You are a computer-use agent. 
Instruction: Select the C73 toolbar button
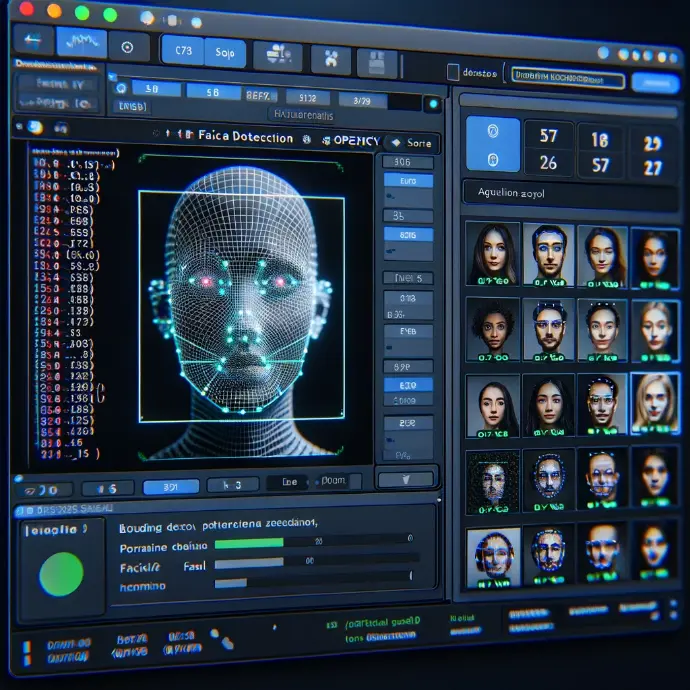(183, 50)
